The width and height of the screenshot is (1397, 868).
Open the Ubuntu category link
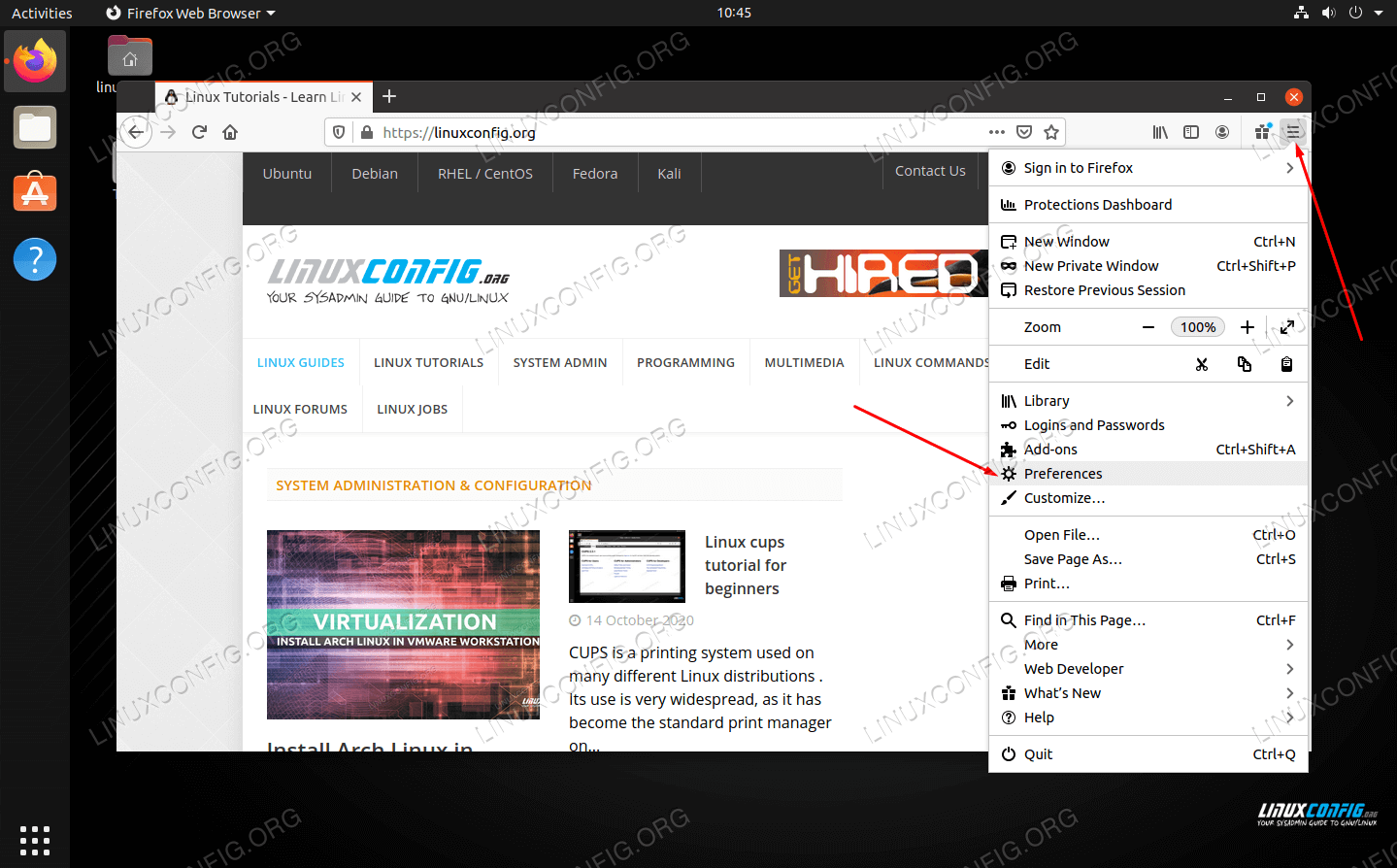287,174
